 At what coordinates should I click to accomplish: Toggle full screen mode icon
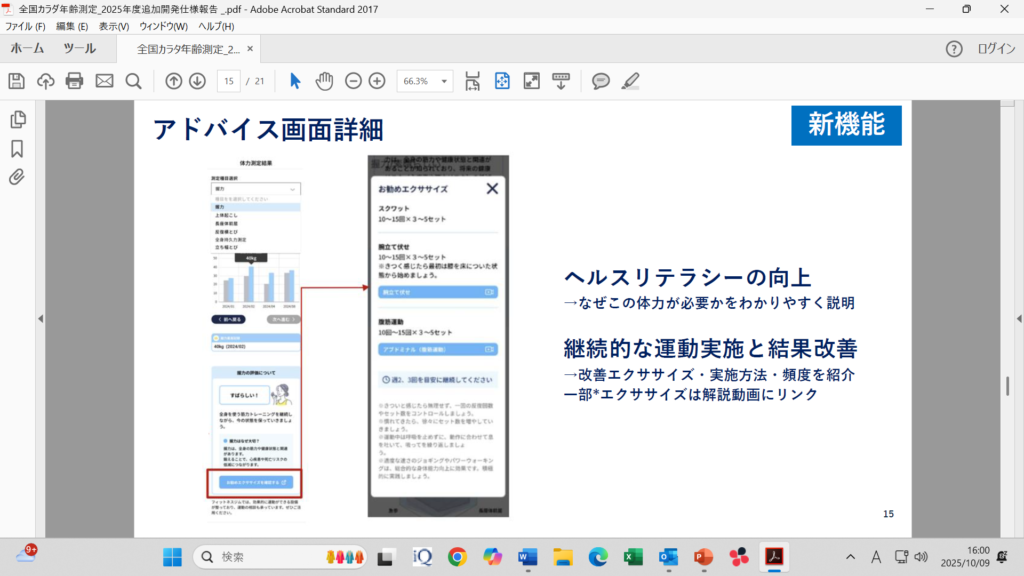[x=532, y=81]
